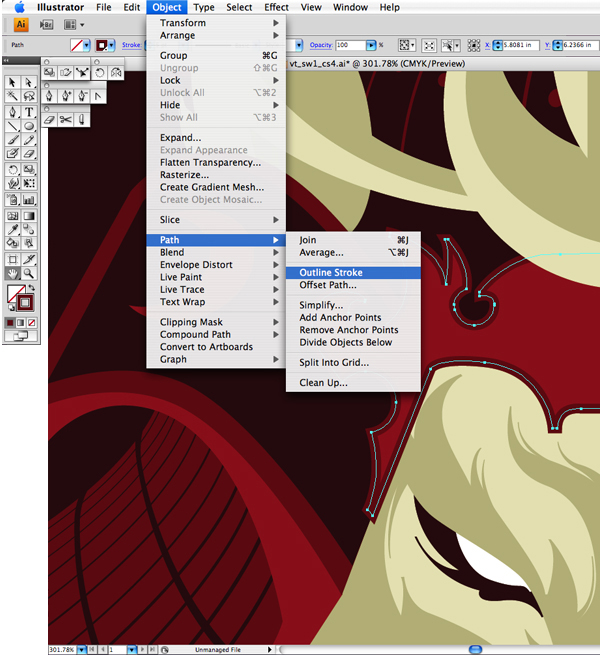
Task: Choose Outline Stroke from Path submenu
Action: tap(353, 273)
